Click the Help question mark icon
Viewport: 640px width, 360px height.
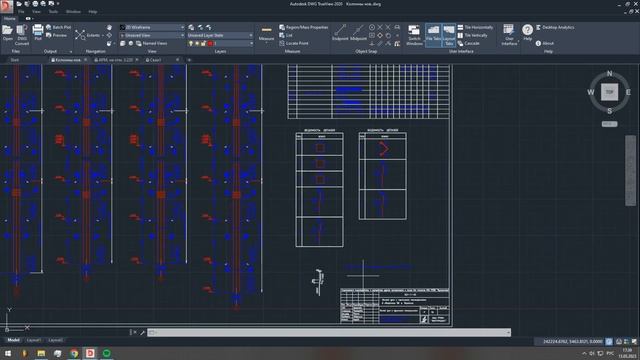pyautogui.click(x=527, y=30)
